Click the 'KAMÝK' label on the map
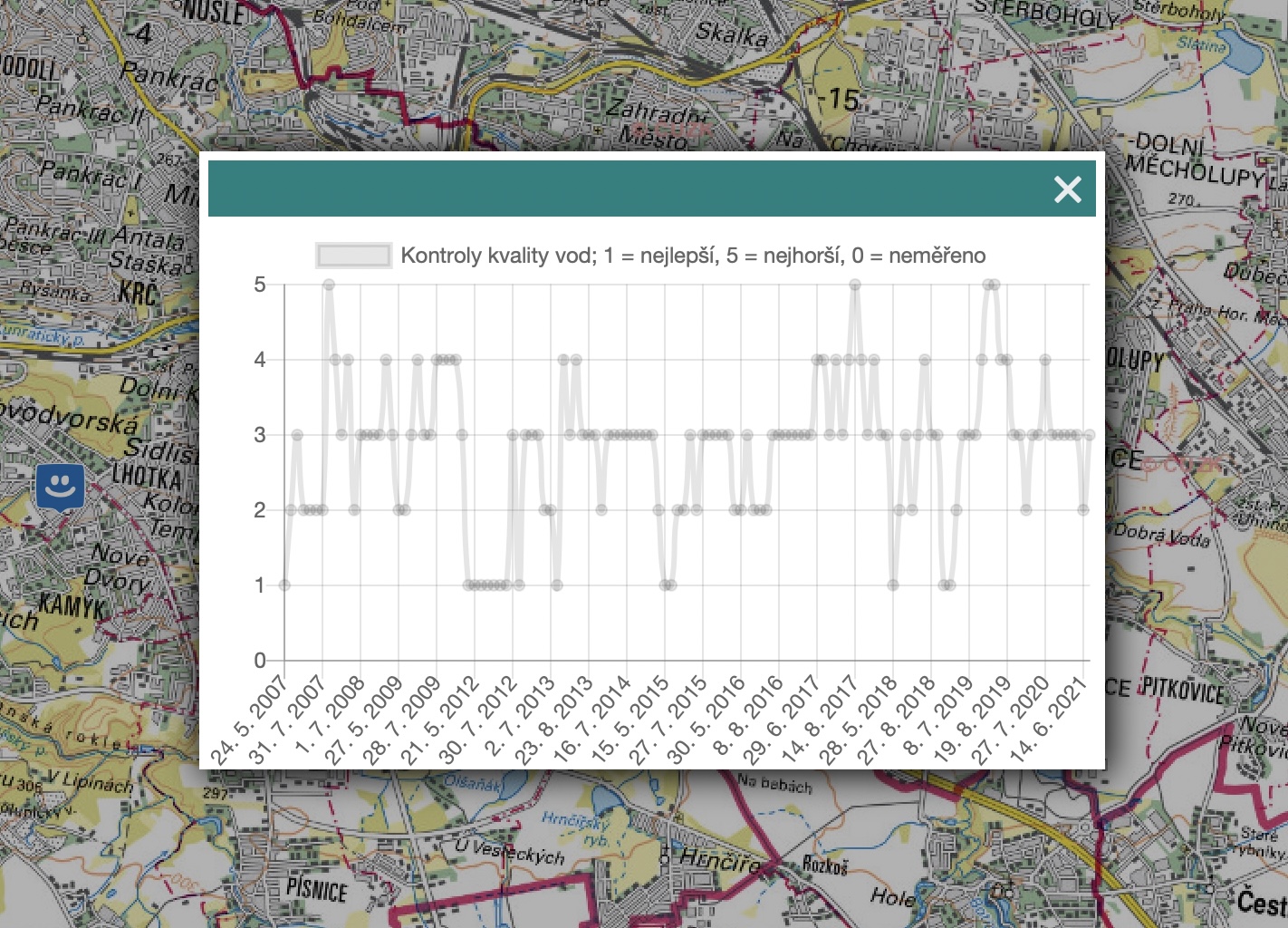This screenshot has width=1288, height=928. [x=72, y=605]
